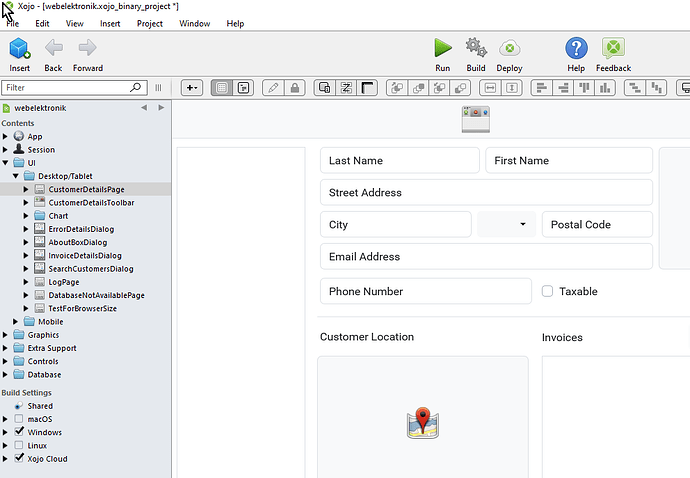Viewport: 690px width, 478px height.
Task: Click send to back order icon
Action: 439,88
